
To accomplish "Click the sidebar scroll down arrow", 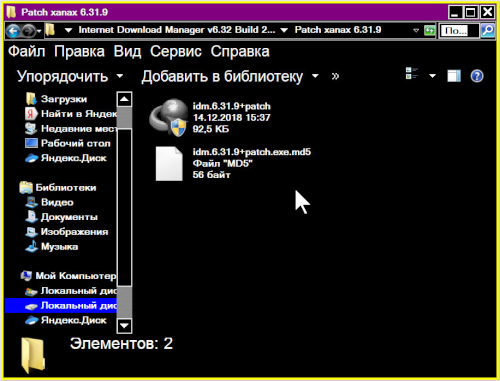I will [x=124, y=326].
